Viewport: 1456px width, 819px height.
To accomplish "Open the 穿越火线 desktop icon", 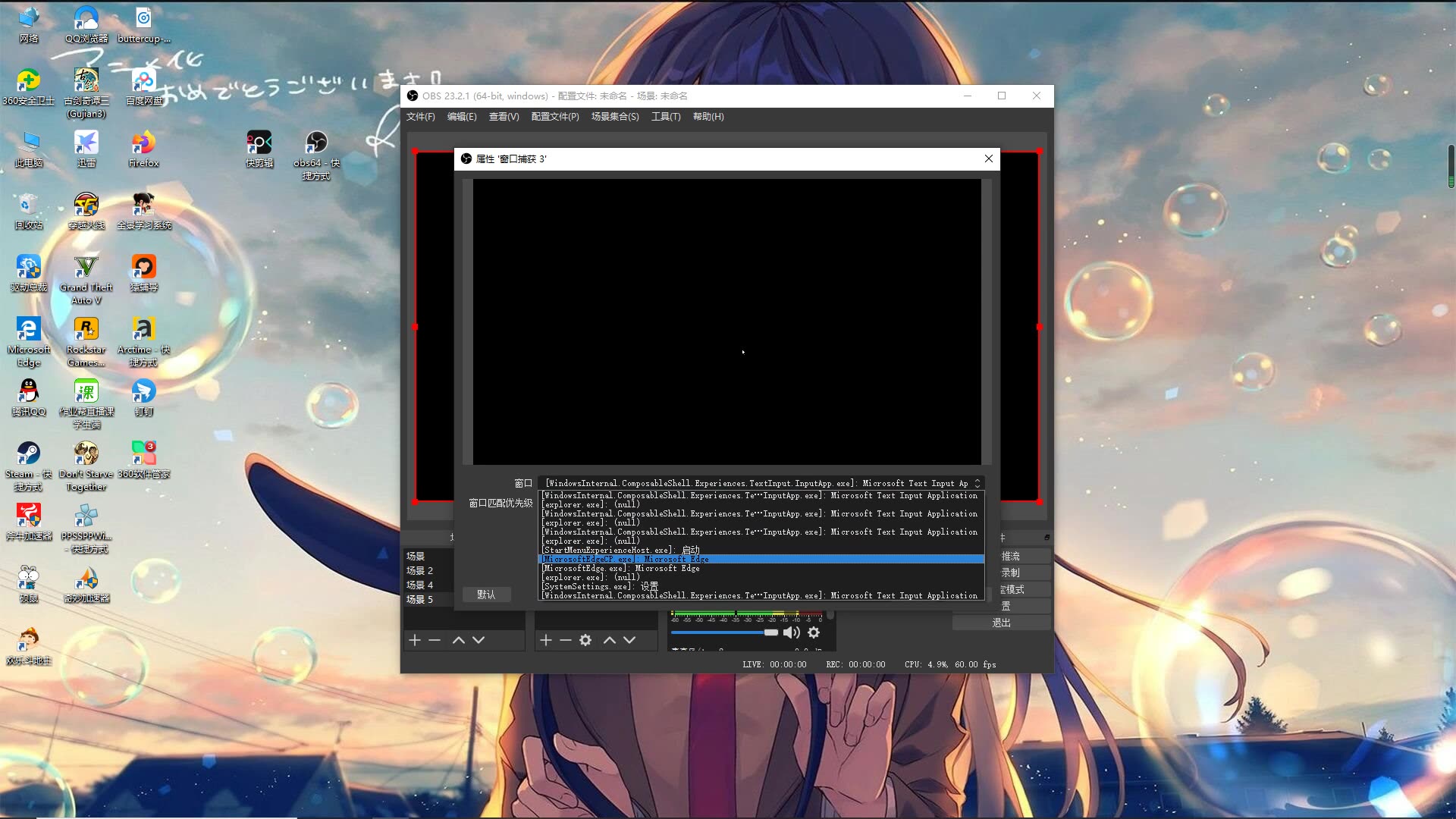I will tap(86, 212).
